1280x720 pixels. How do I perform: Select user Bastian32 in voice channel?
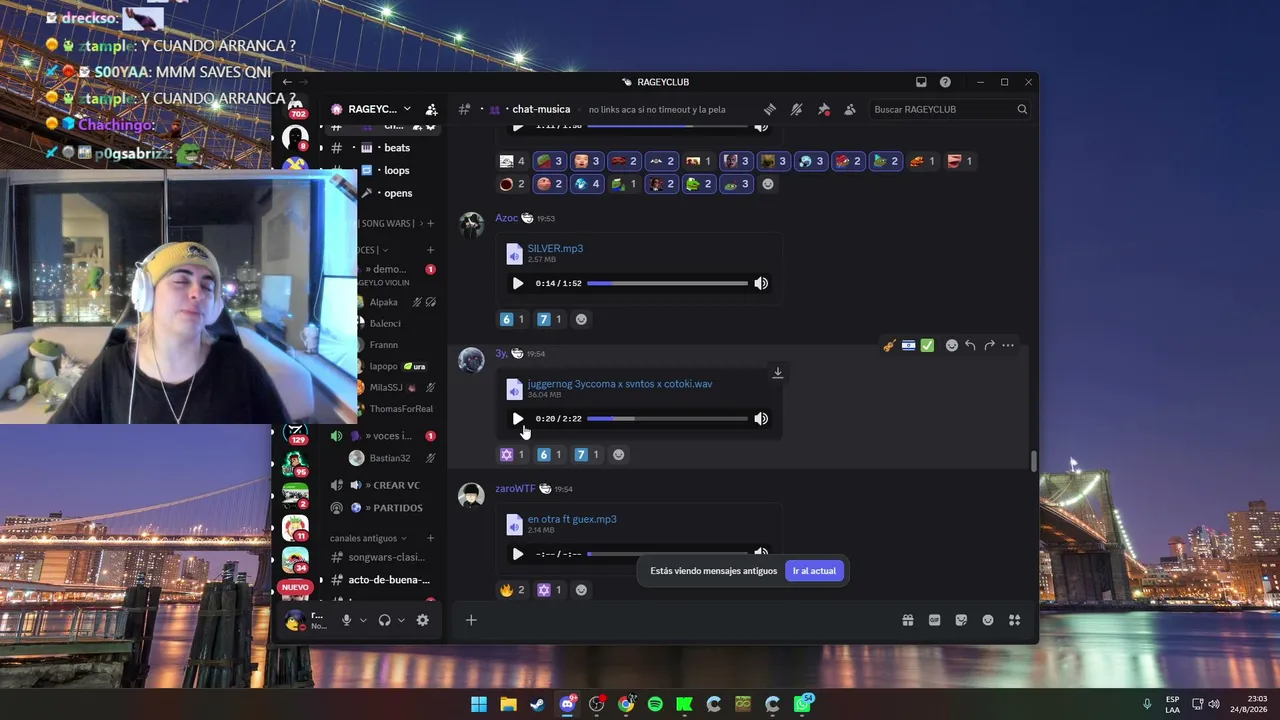point(390,458)
